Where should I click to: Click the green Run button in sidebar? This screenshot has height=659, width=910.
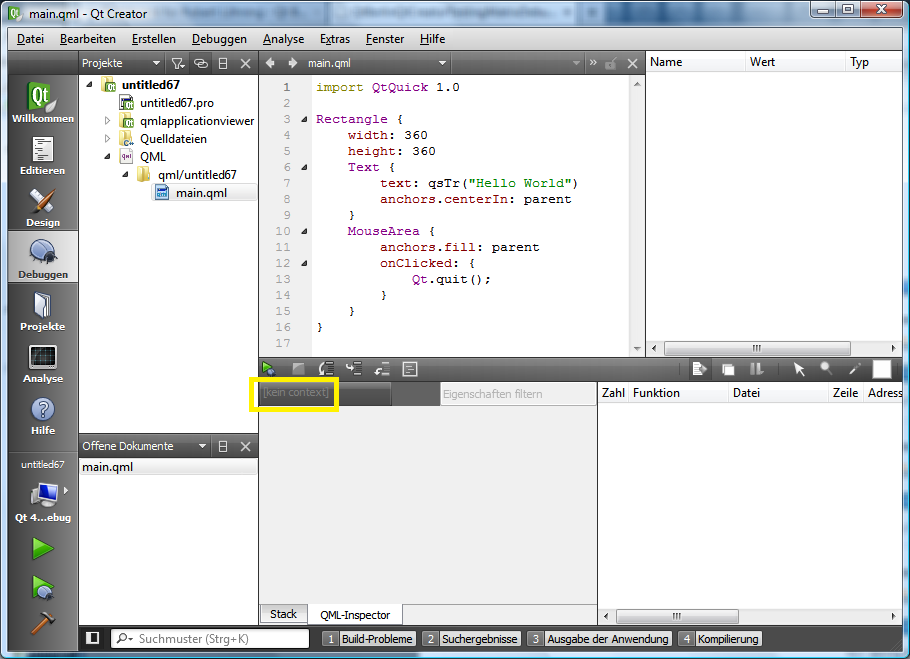42,548
